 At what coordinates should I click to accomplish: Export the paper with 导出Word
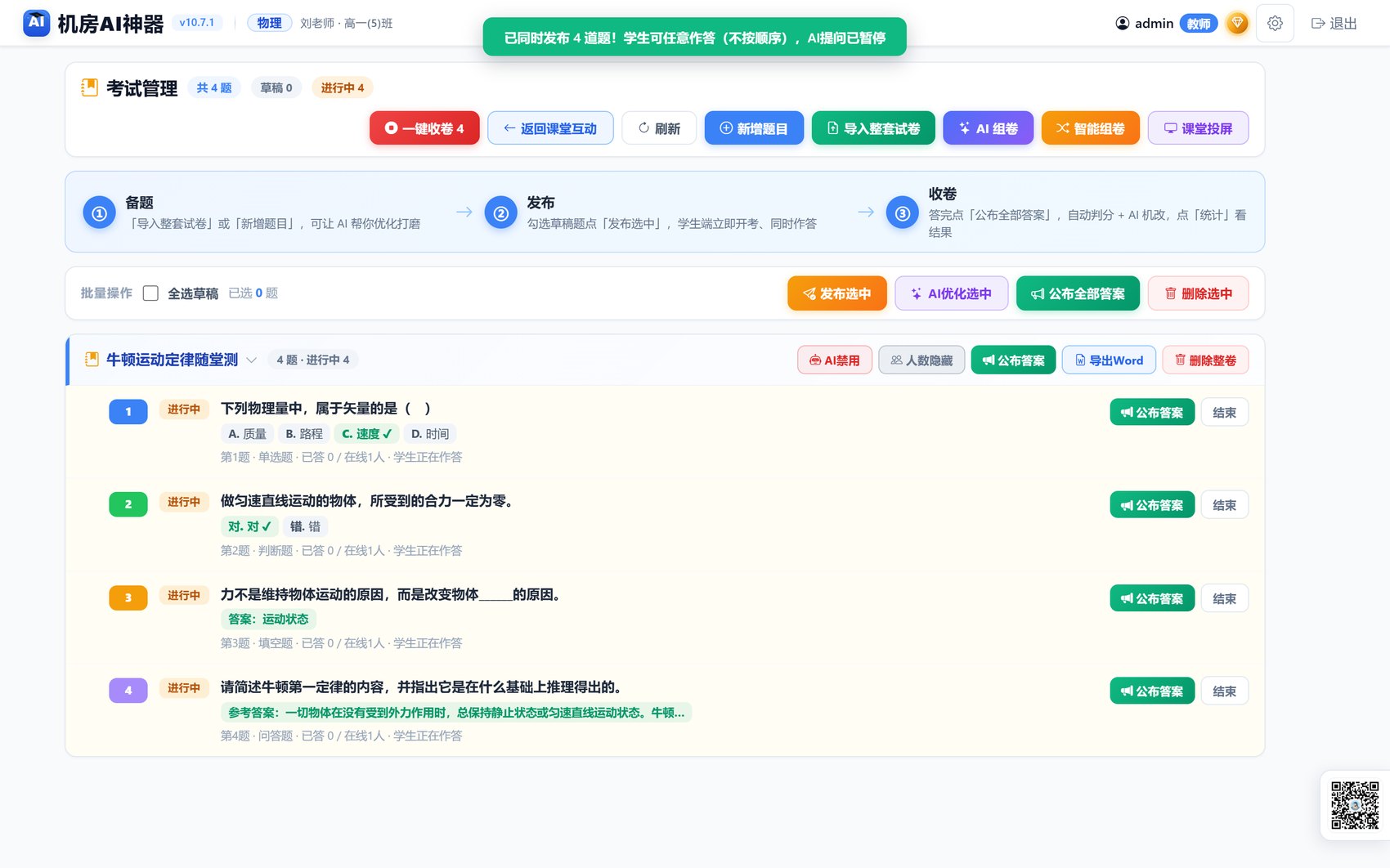(1109, 360)
